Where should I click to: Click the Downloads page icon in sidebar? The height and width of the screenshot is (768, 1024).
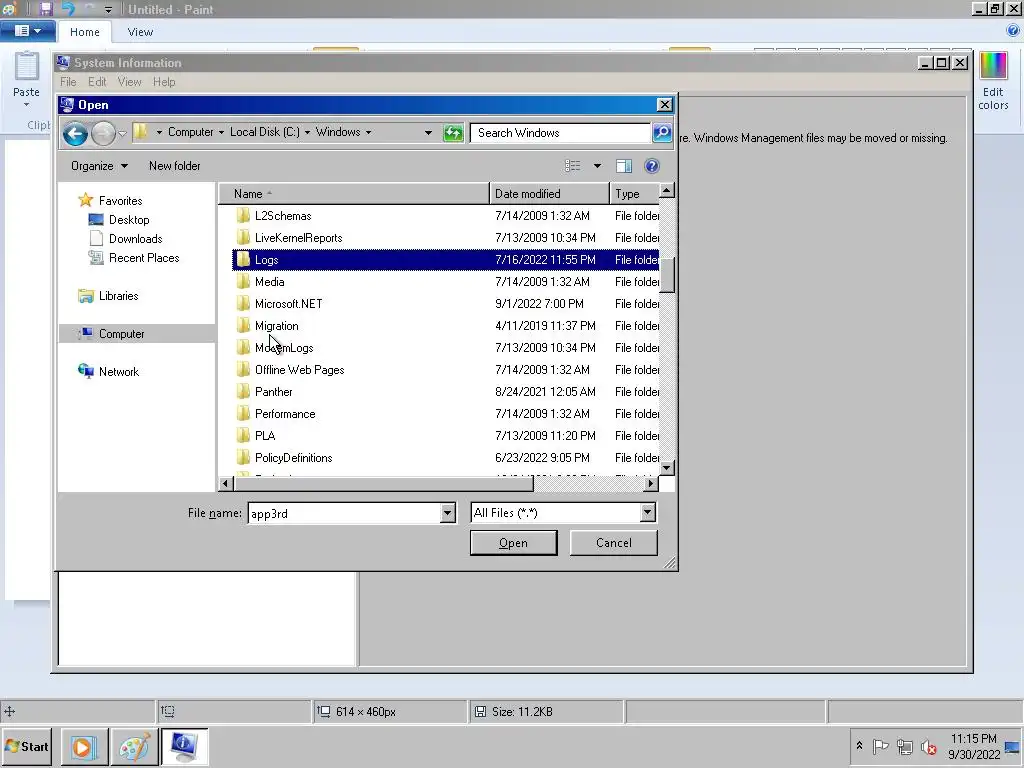click(x=96, y=238)
